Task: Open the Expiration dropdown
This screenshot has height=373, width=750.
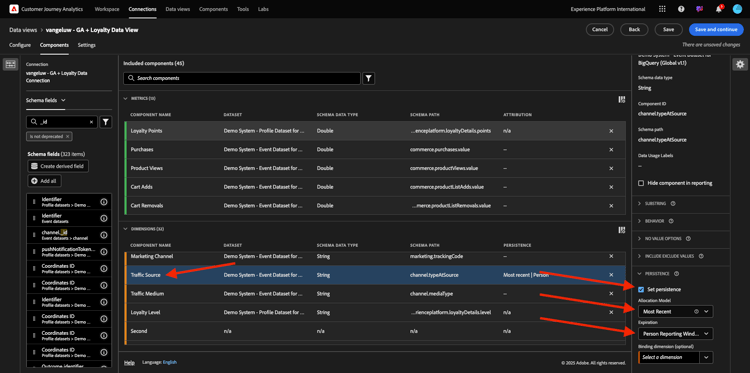Action: click(x=675, y=333)
